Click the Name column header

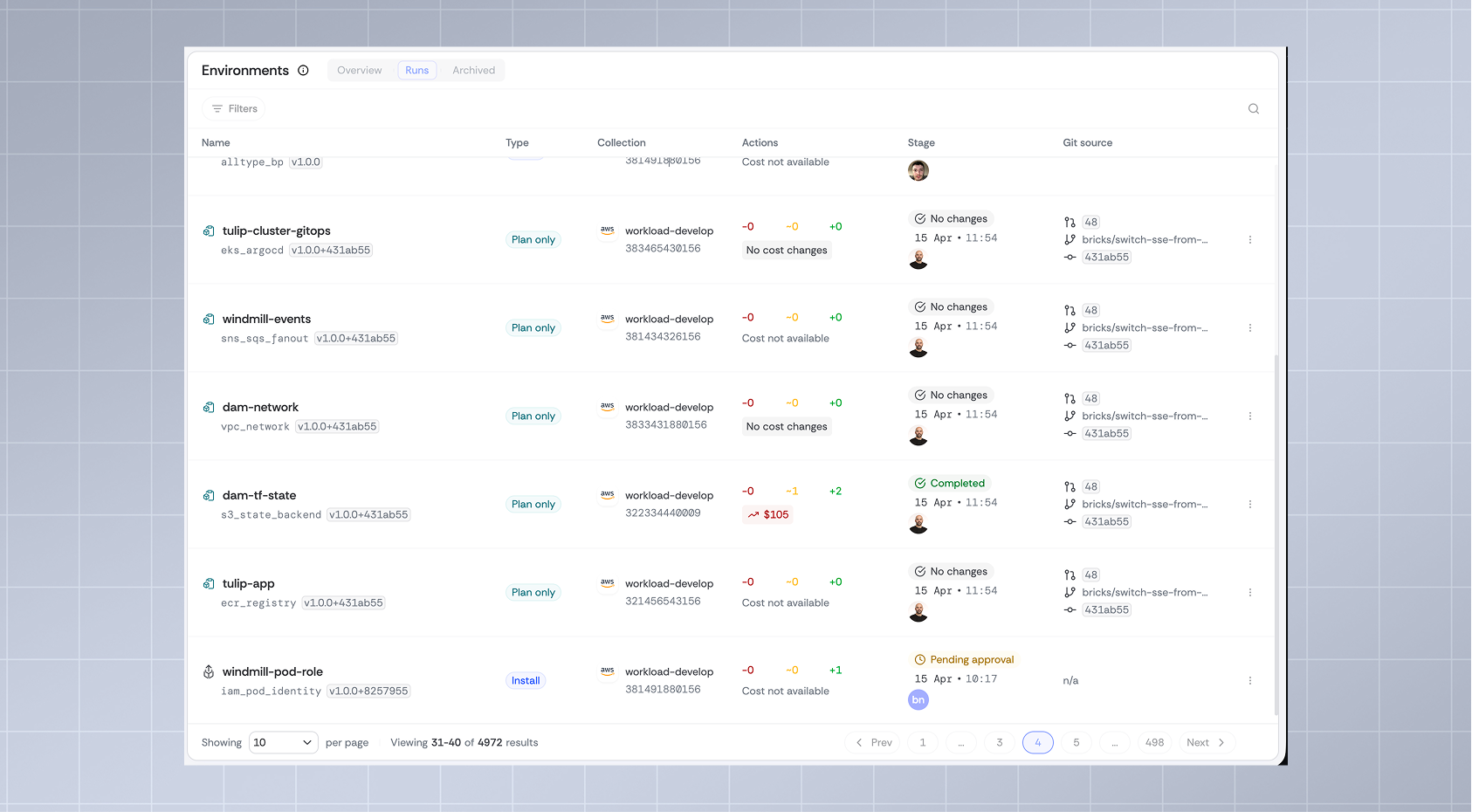pos(216,143)
